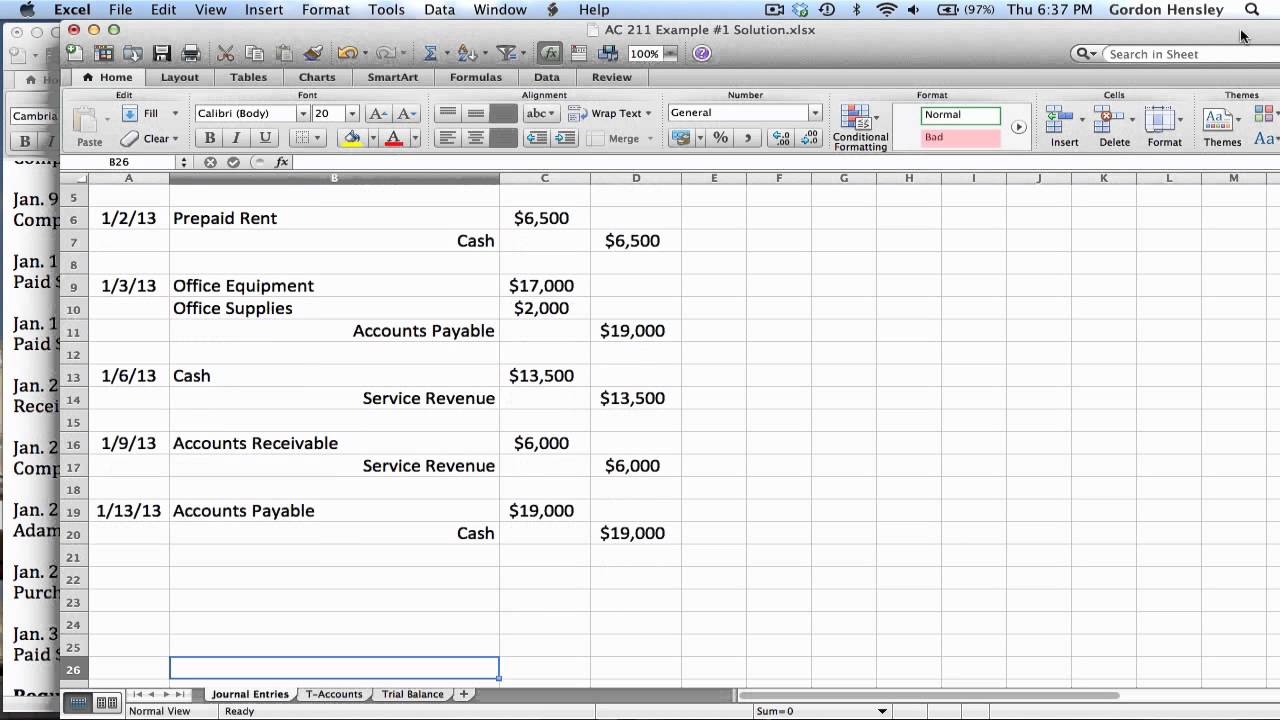The height and width of the screenshot is (720, 1280).
Task: Align text left in cell
Action: pyautogui.click(x=448, y=138)
